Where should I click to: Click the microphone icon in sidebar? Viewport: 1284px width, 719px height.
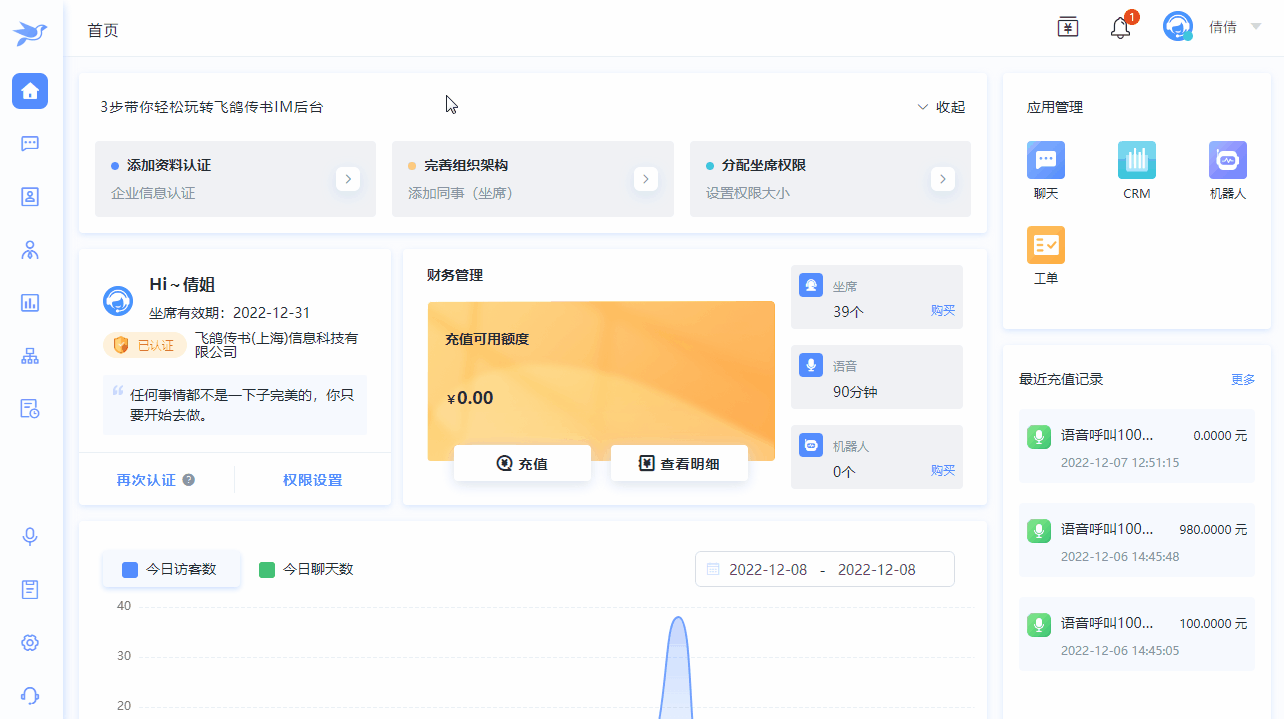[30, 537]
